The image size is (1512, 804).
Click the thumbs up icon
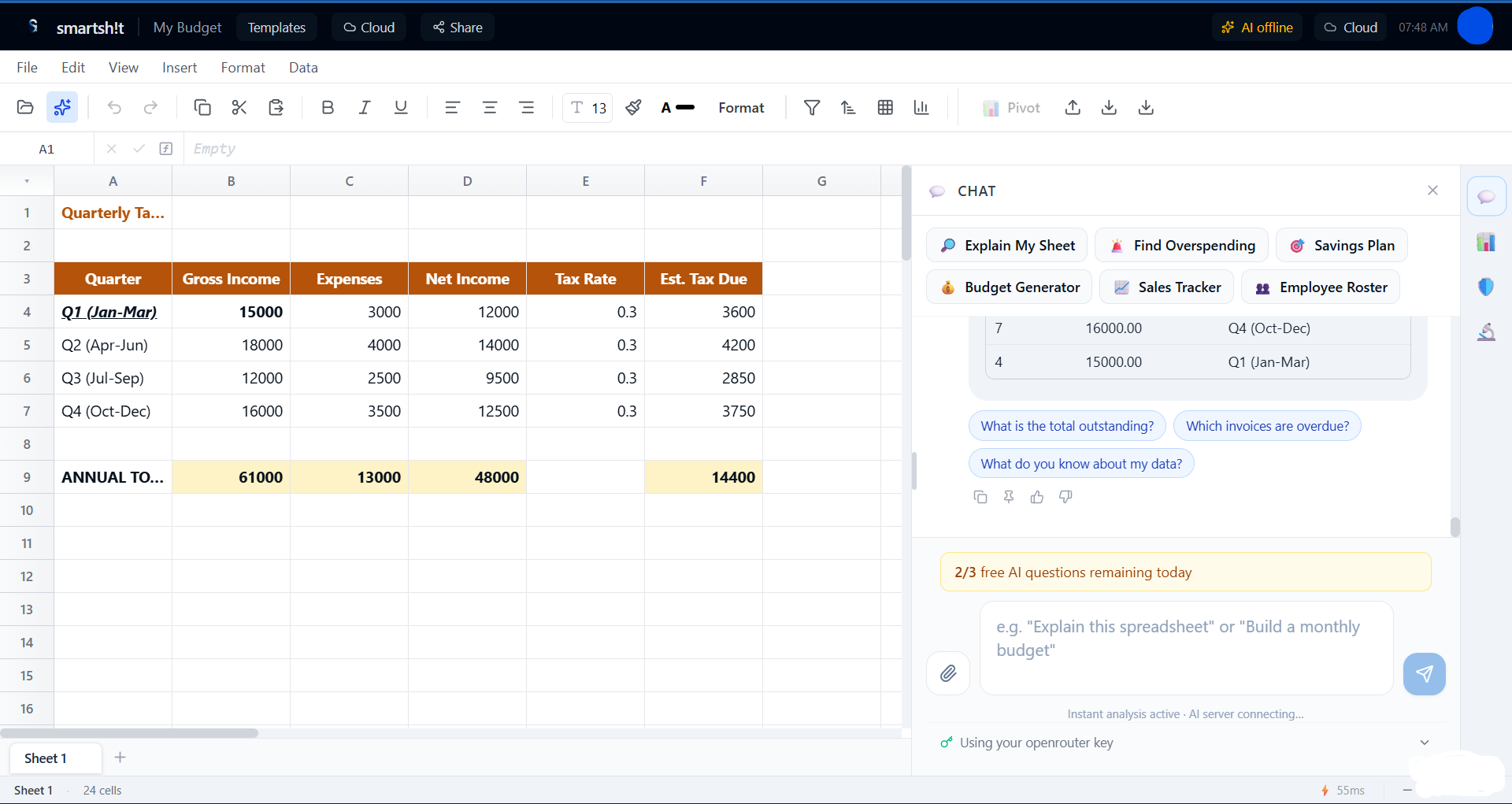(1037, 497)
